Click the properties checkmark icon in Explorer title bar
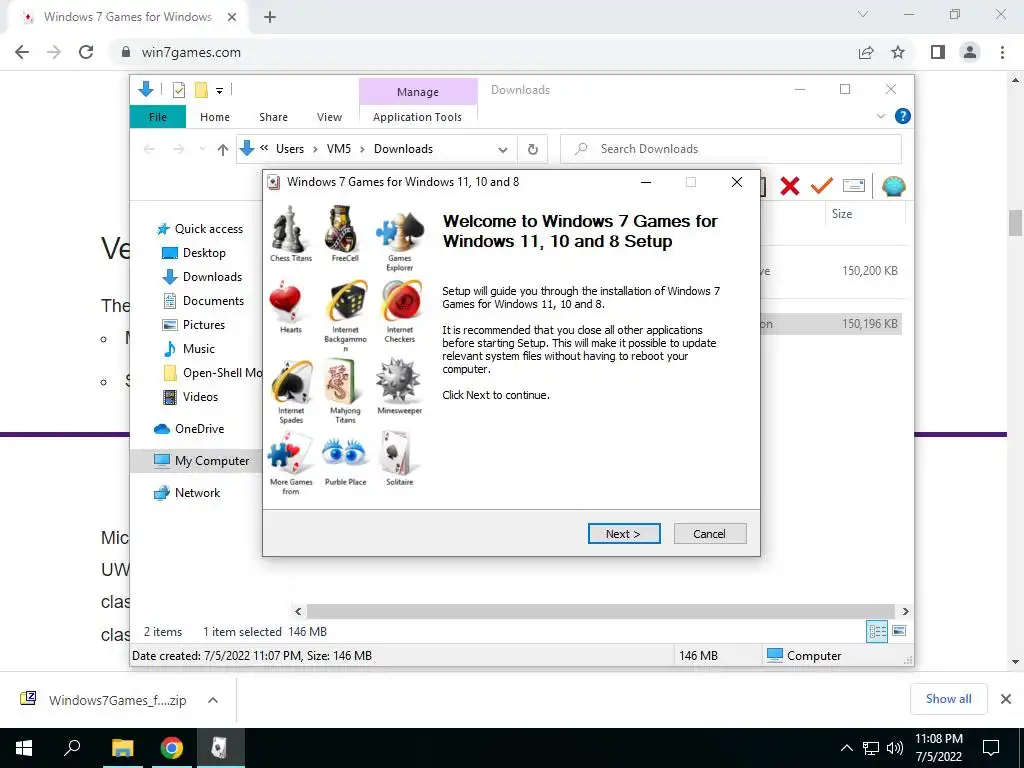Viewport: 1024px width, 768px height. 178,90
